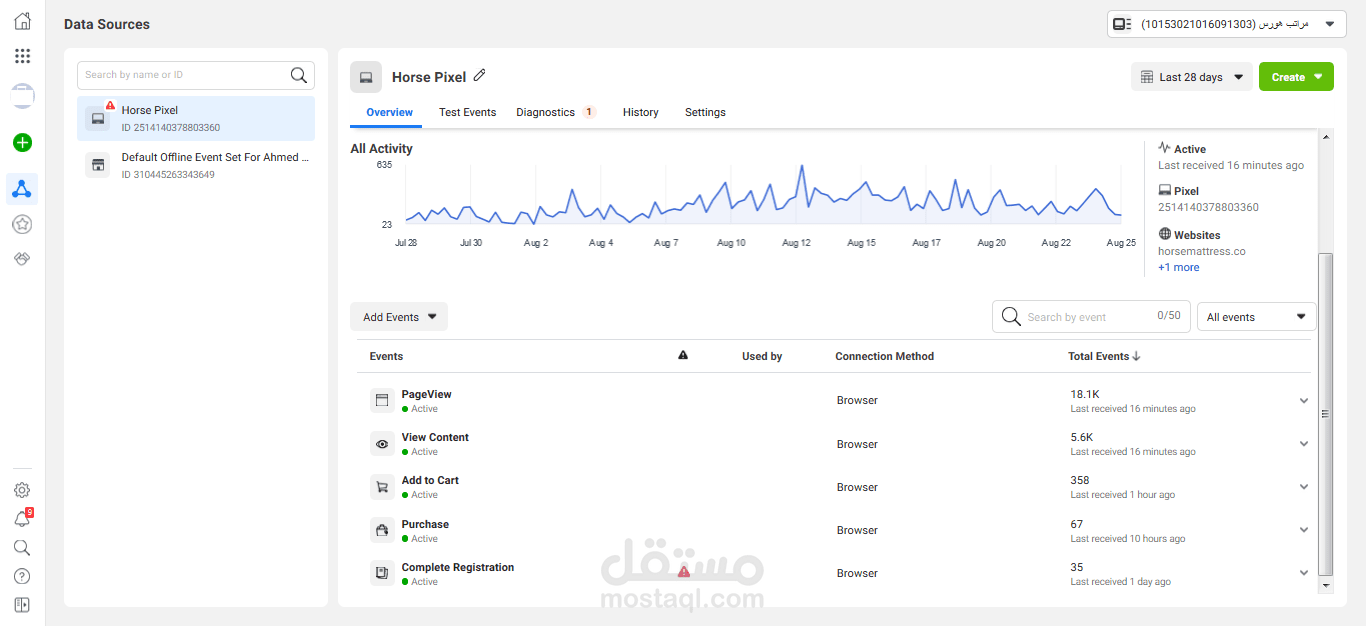Click Browser in the PageView row
This screenshot has width=1366, height=626.
point(857,400)
